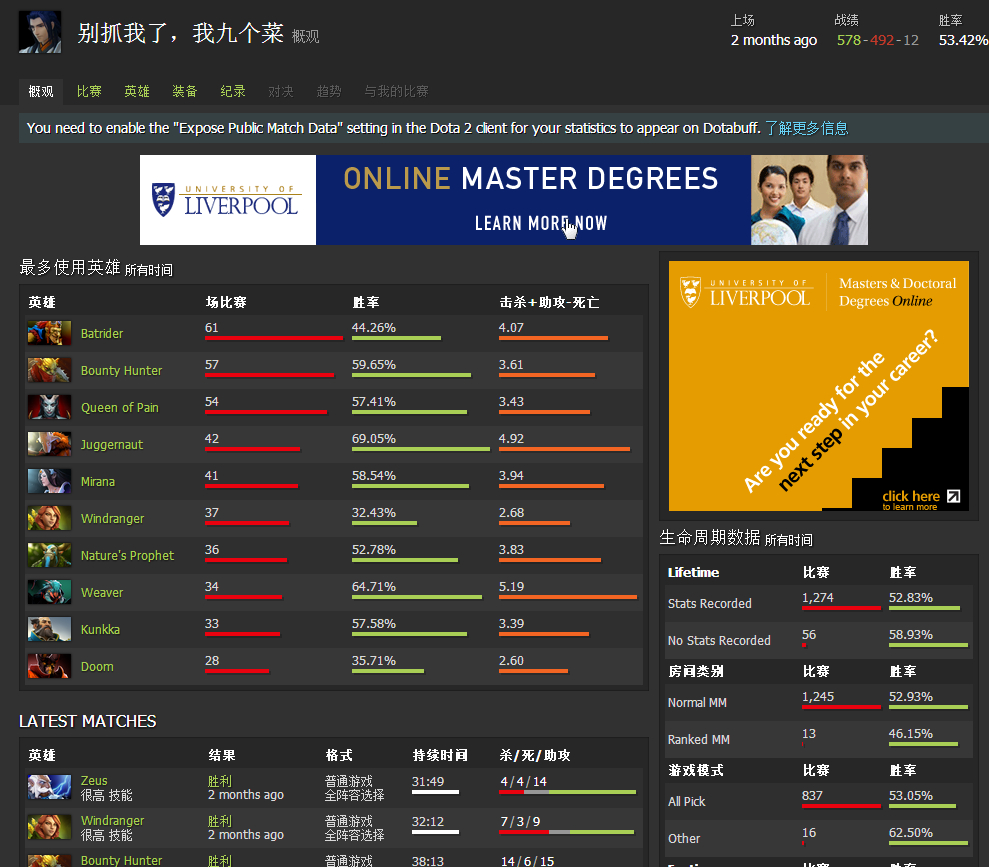Select the LATEST MATCHES heading
Viewport: 989px width, 867px height.
88,721
